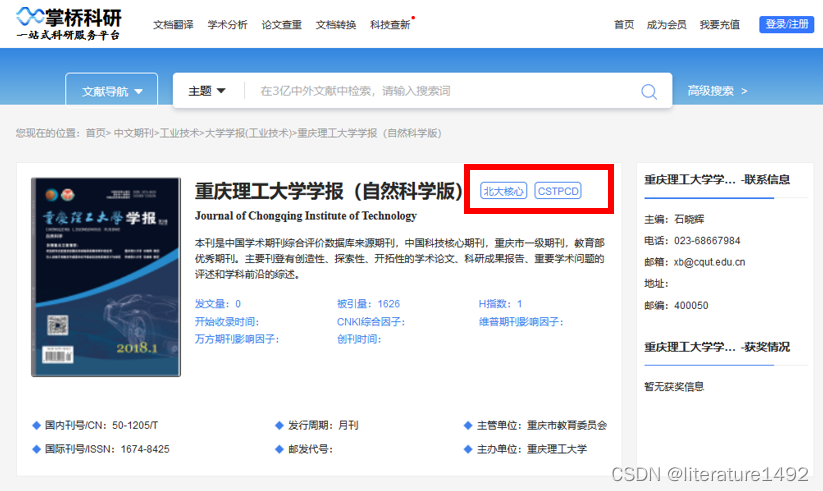Open the 科技查新 menu item
This screenshot has width=823, height=491.
pyautogui.click(x=390, y=25)
